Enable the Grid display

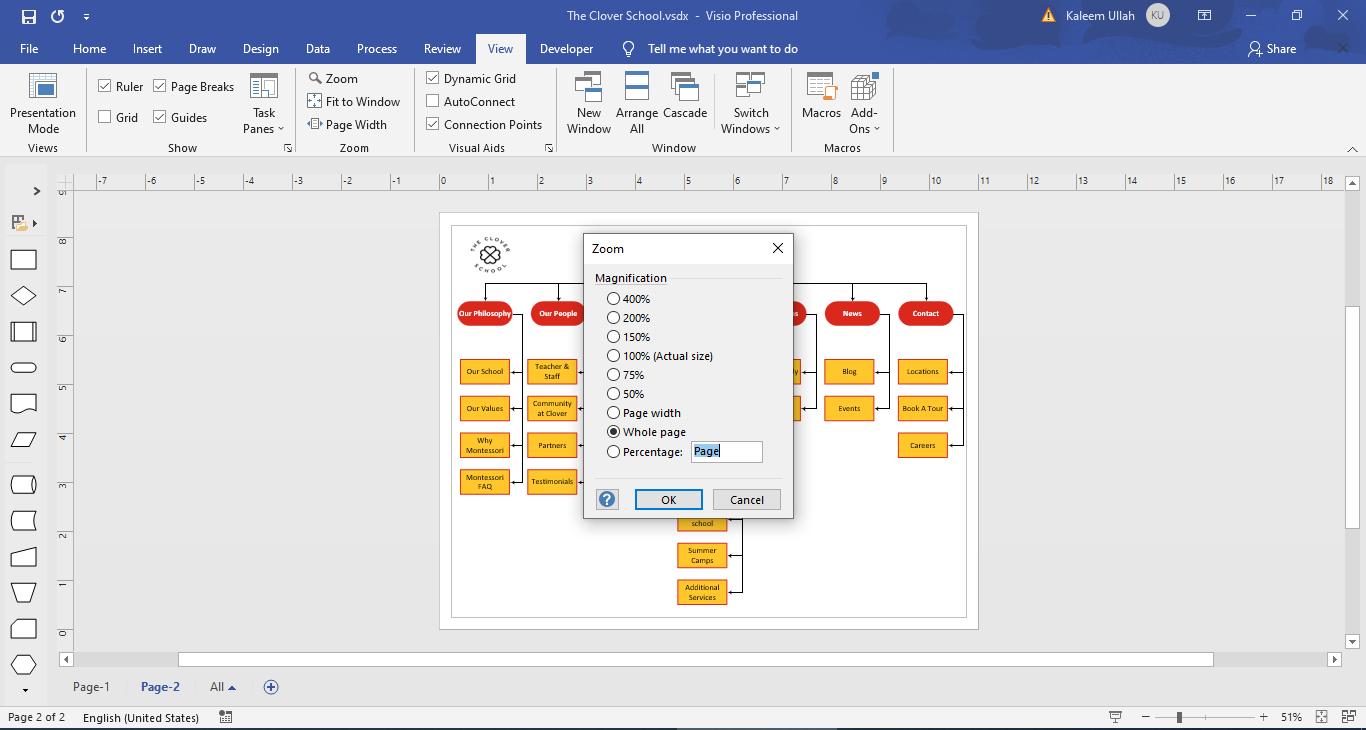click(103, 117)
